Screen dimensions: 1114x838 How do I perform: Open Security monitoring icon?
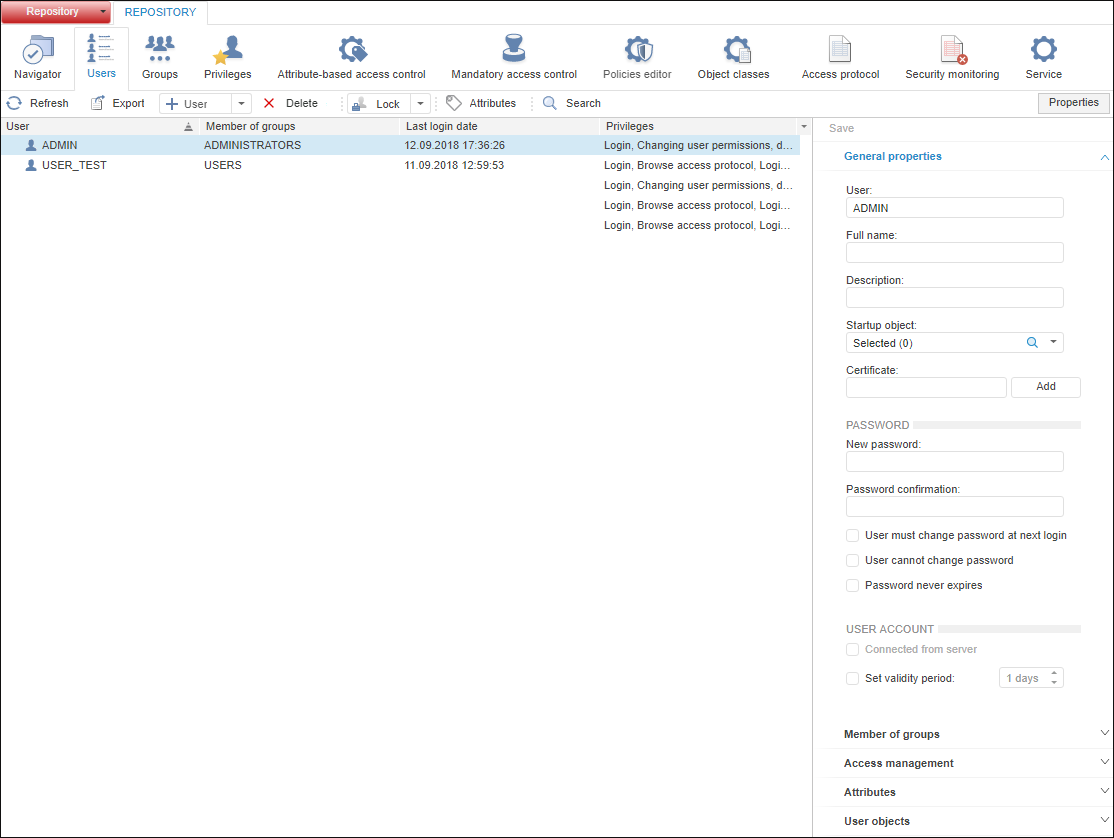(x=952, y=50)
